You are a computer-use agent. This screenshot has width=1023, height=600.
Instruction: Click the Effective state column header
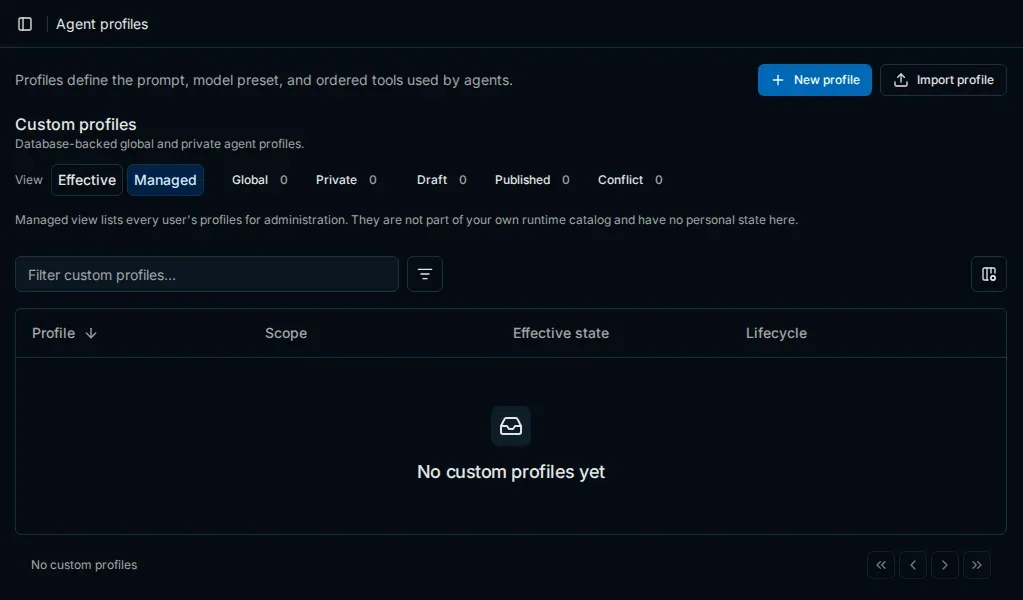560,333
